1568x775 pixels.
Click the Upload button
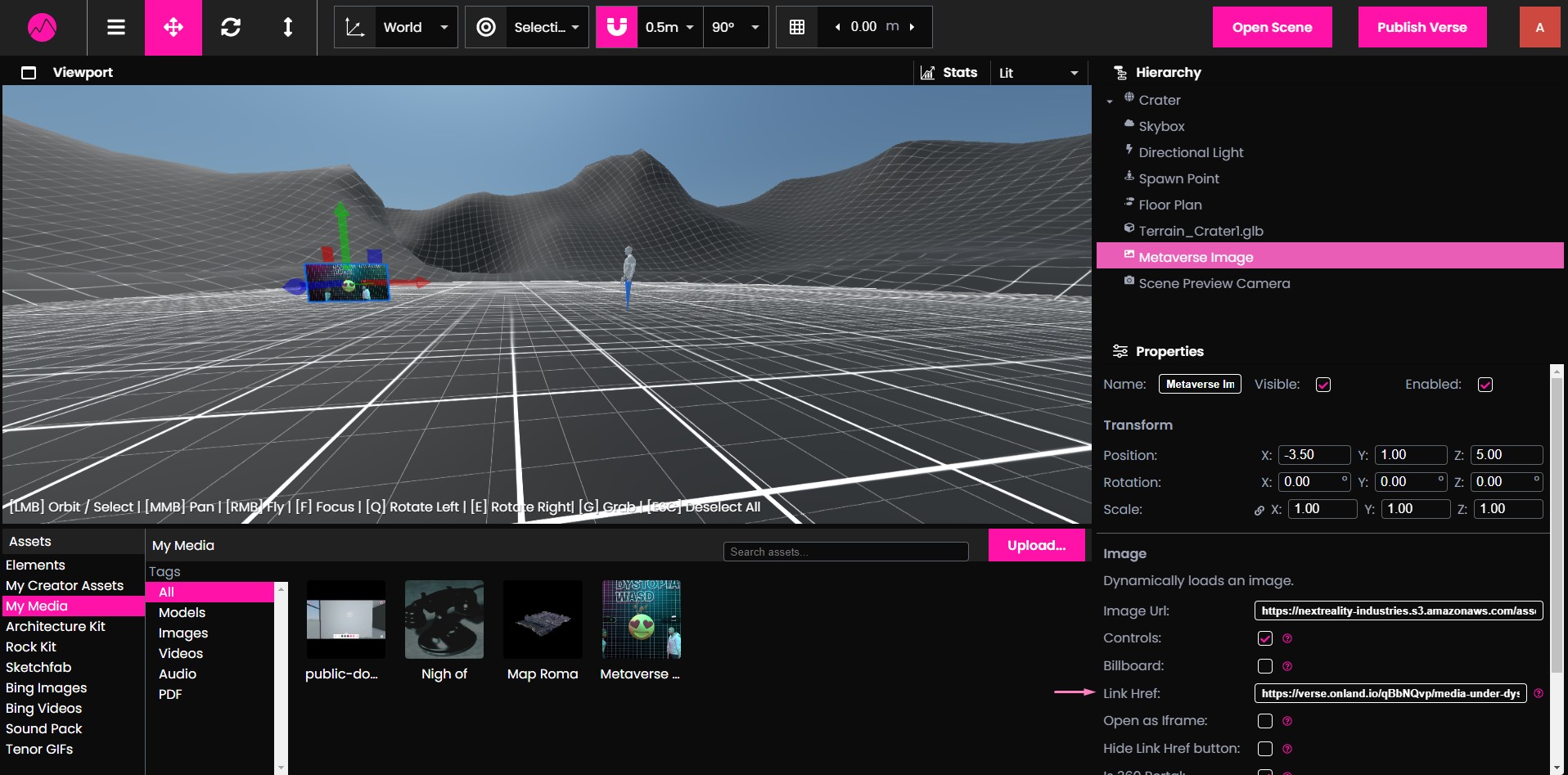click(1036, 545)
